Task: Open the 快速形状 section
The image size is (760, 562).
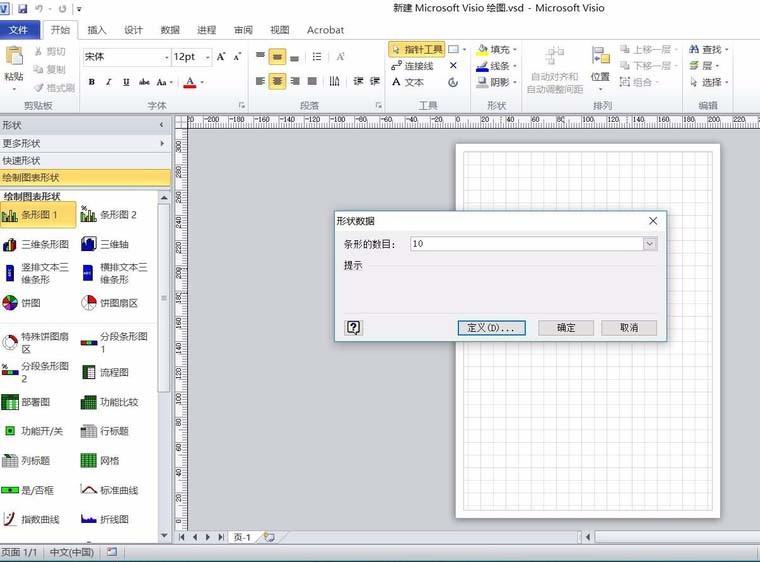Action: (85, 161)
